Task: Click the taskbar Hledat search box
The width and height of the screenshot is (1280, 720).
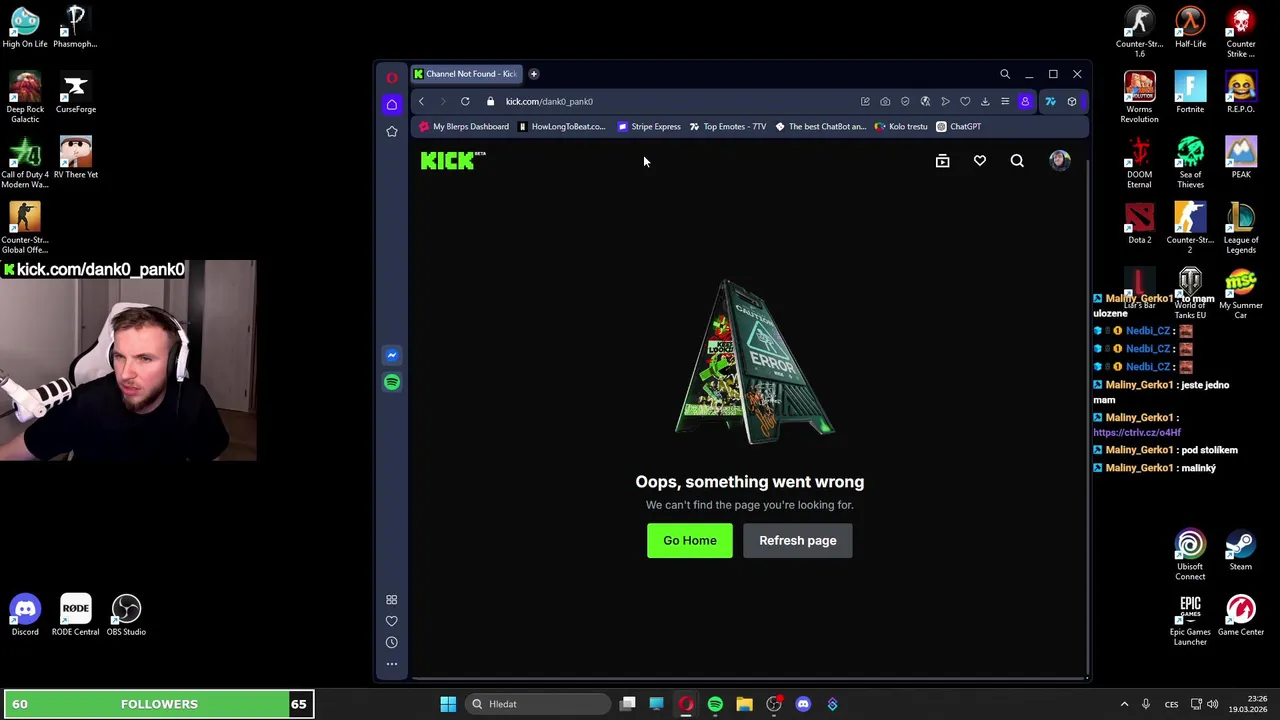Action: click(x=538, y=704)
